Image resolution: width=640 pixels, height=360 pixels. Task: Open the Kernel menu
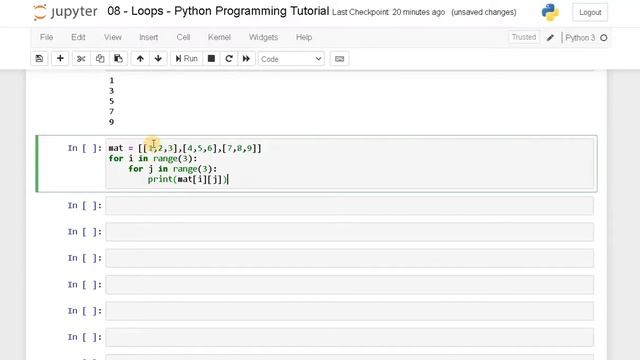click(219, 37)
